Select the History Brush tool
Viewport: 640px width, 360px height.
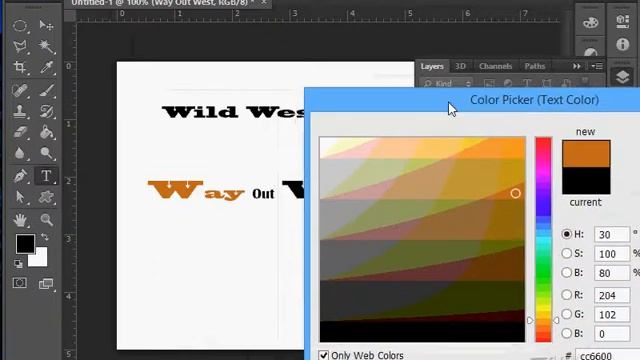click(x=46, y=111)
